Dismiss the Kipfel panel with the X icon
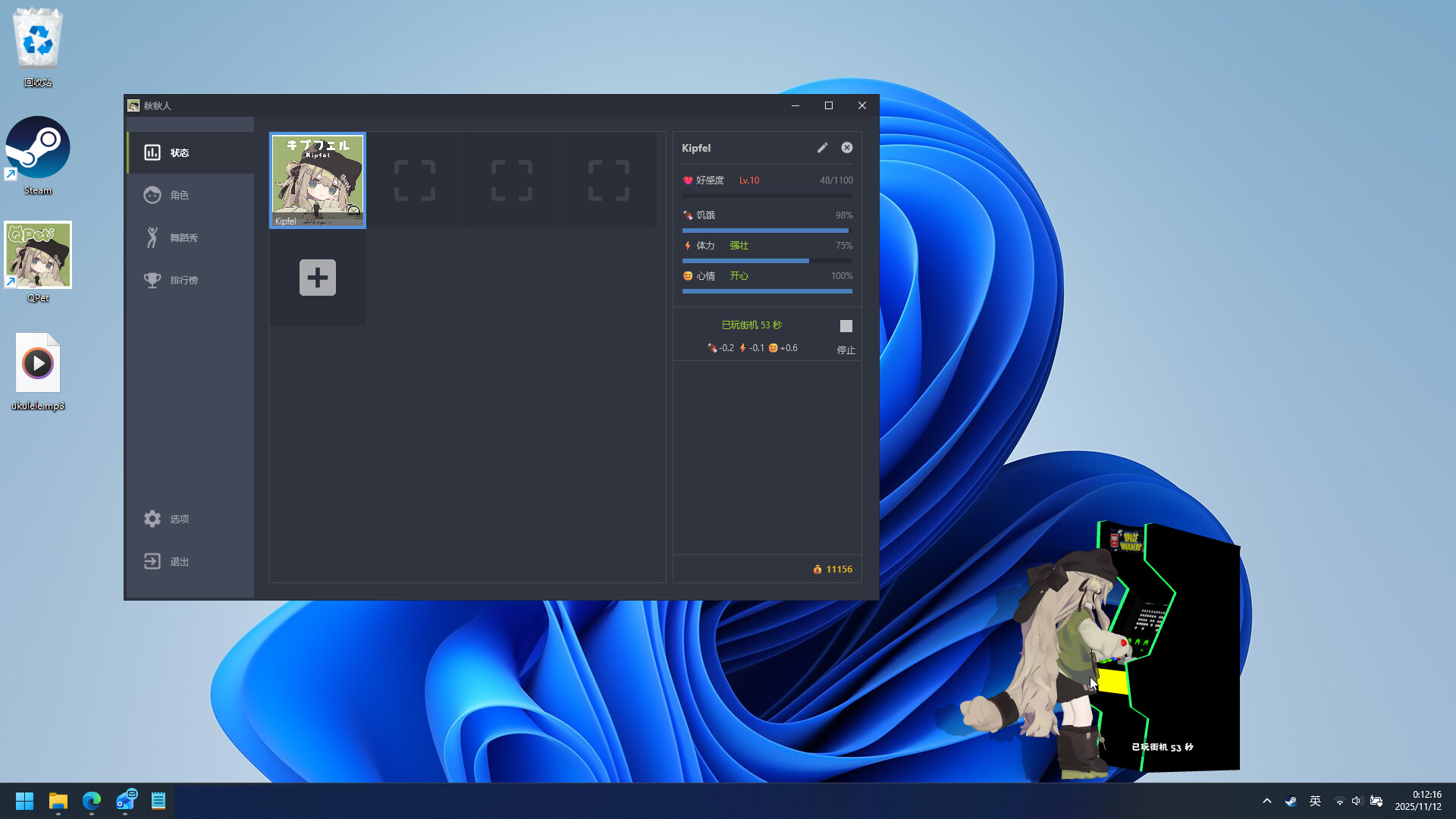 [x=846, y=147]
